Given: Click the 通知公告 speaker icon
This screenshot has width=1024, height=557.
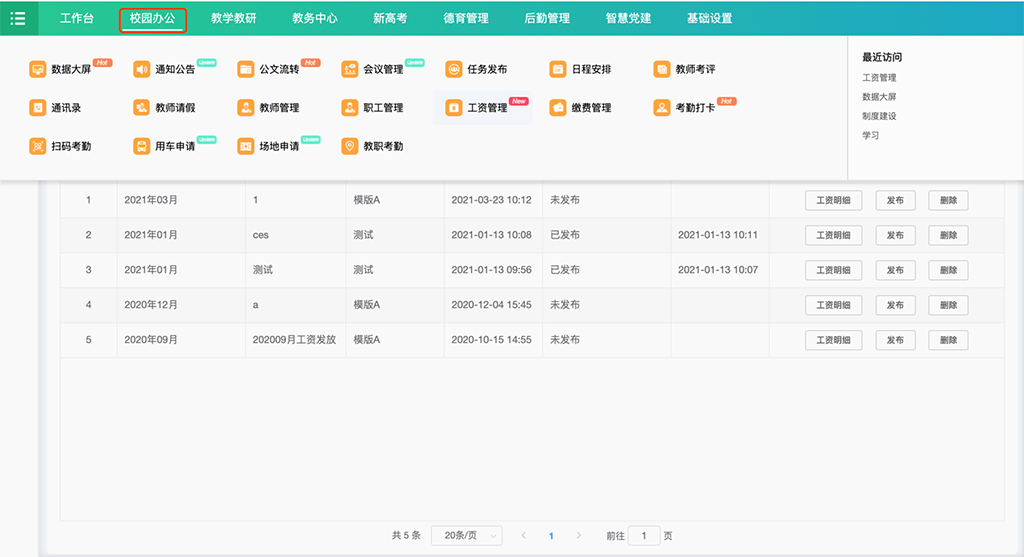Looking at the screenshot, I should tap(141, 69).
